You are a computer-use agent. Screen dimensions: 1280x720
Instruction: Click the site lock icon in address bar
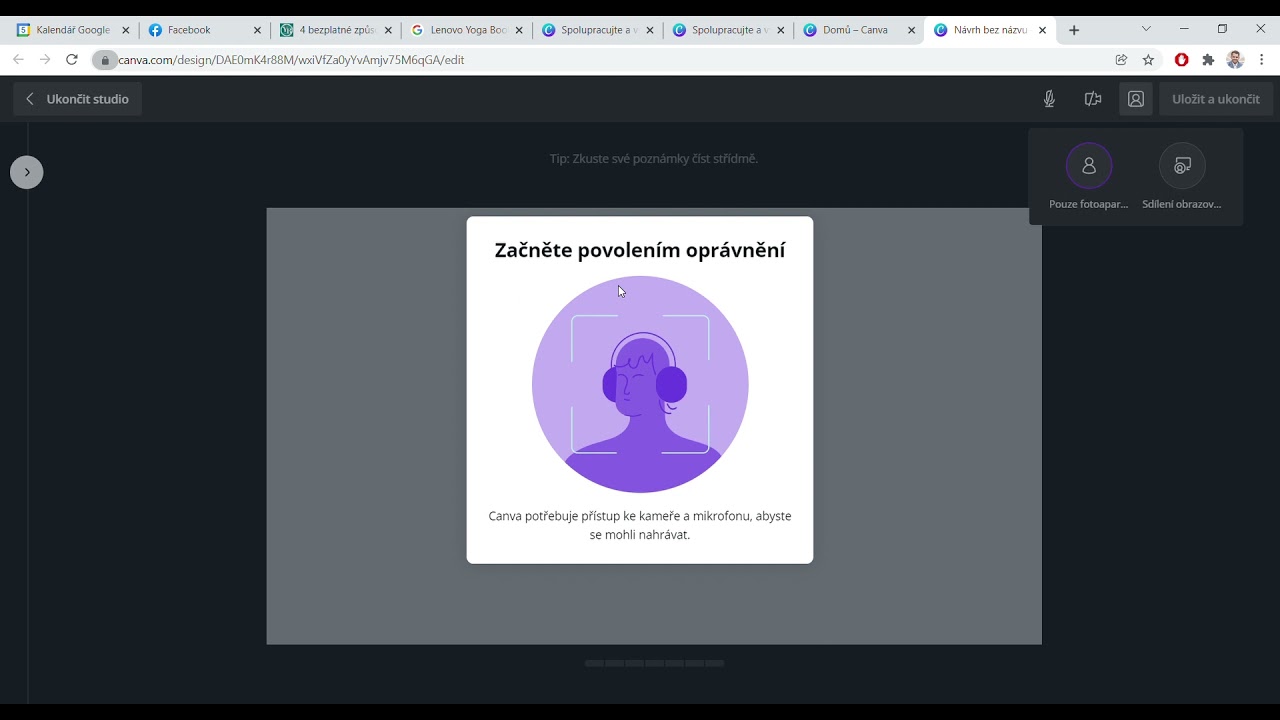pyautogui.click(x=105, y=60)
